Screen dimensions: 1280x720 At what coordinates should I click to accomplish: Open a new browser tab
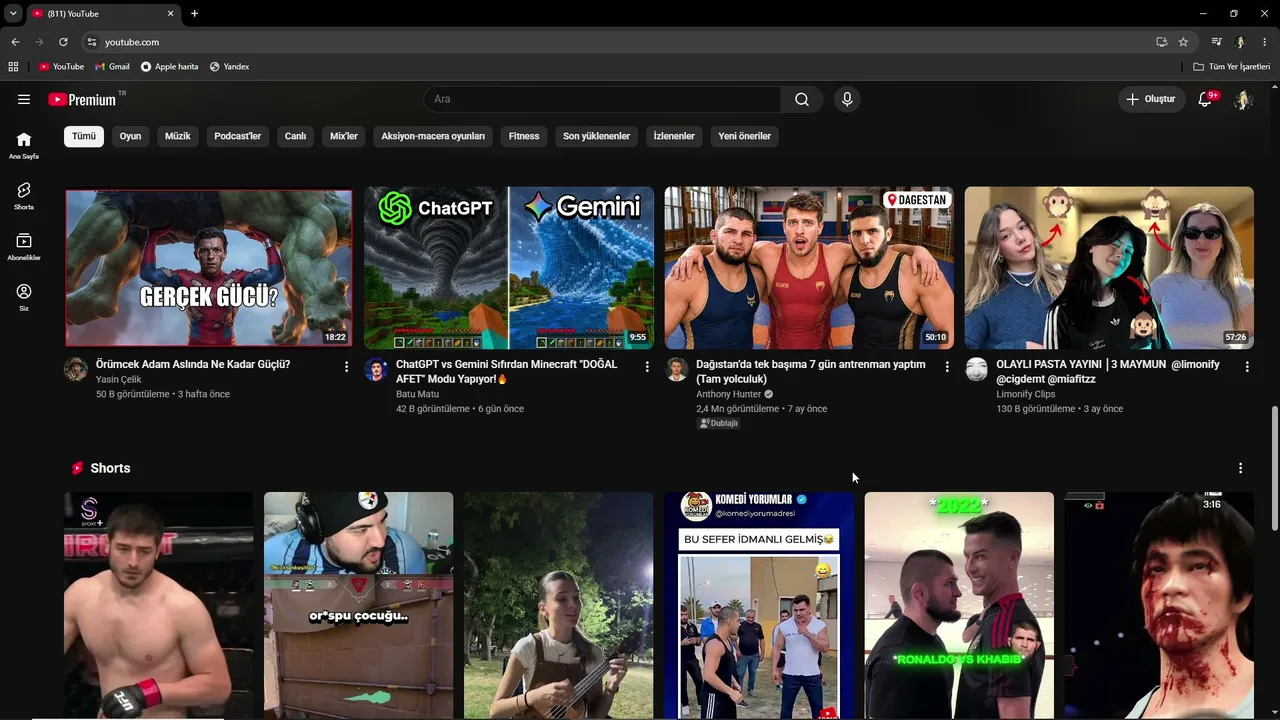click(194, 14)
